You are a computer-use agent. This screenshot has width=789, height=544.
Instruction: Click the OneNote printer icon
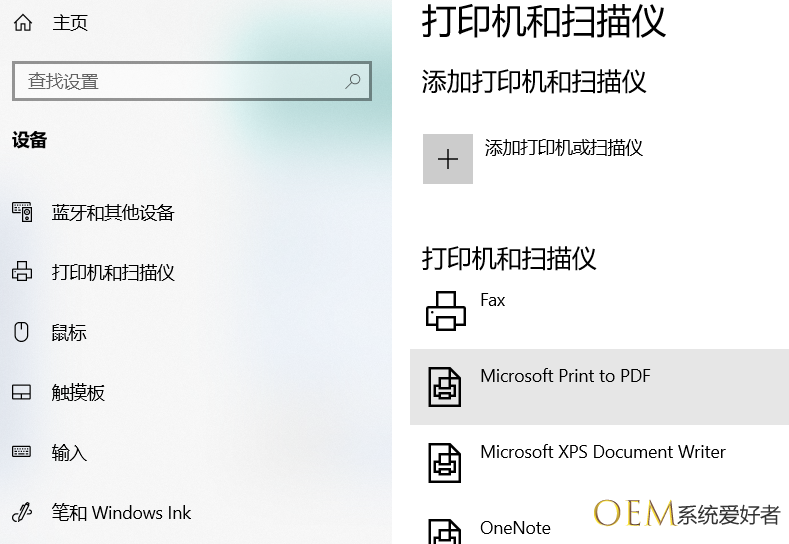tap(446, 531)
